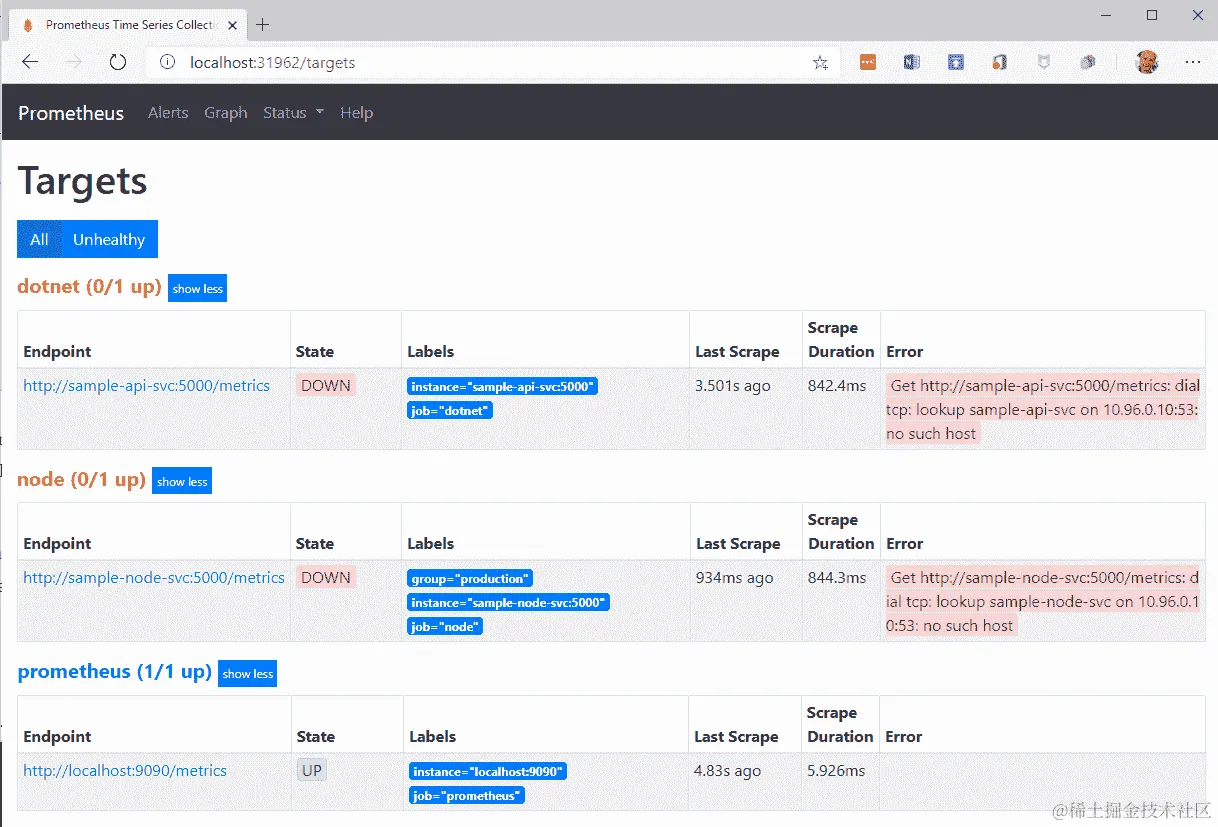Open the Graph page
This screenshot has height=827, width=1218.
click(226, 113)
